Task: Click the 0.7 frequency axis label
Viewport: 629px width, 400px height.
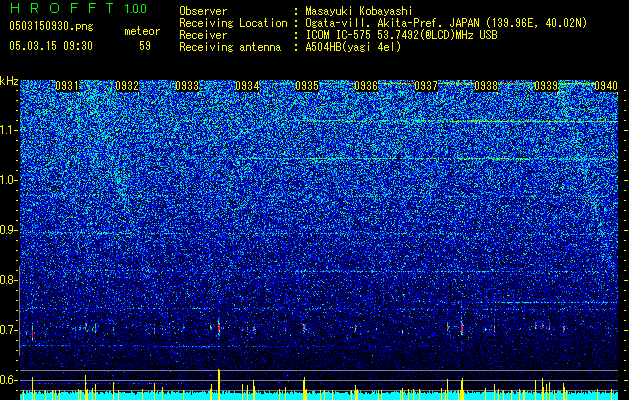Action: click(x=9, y=330)
